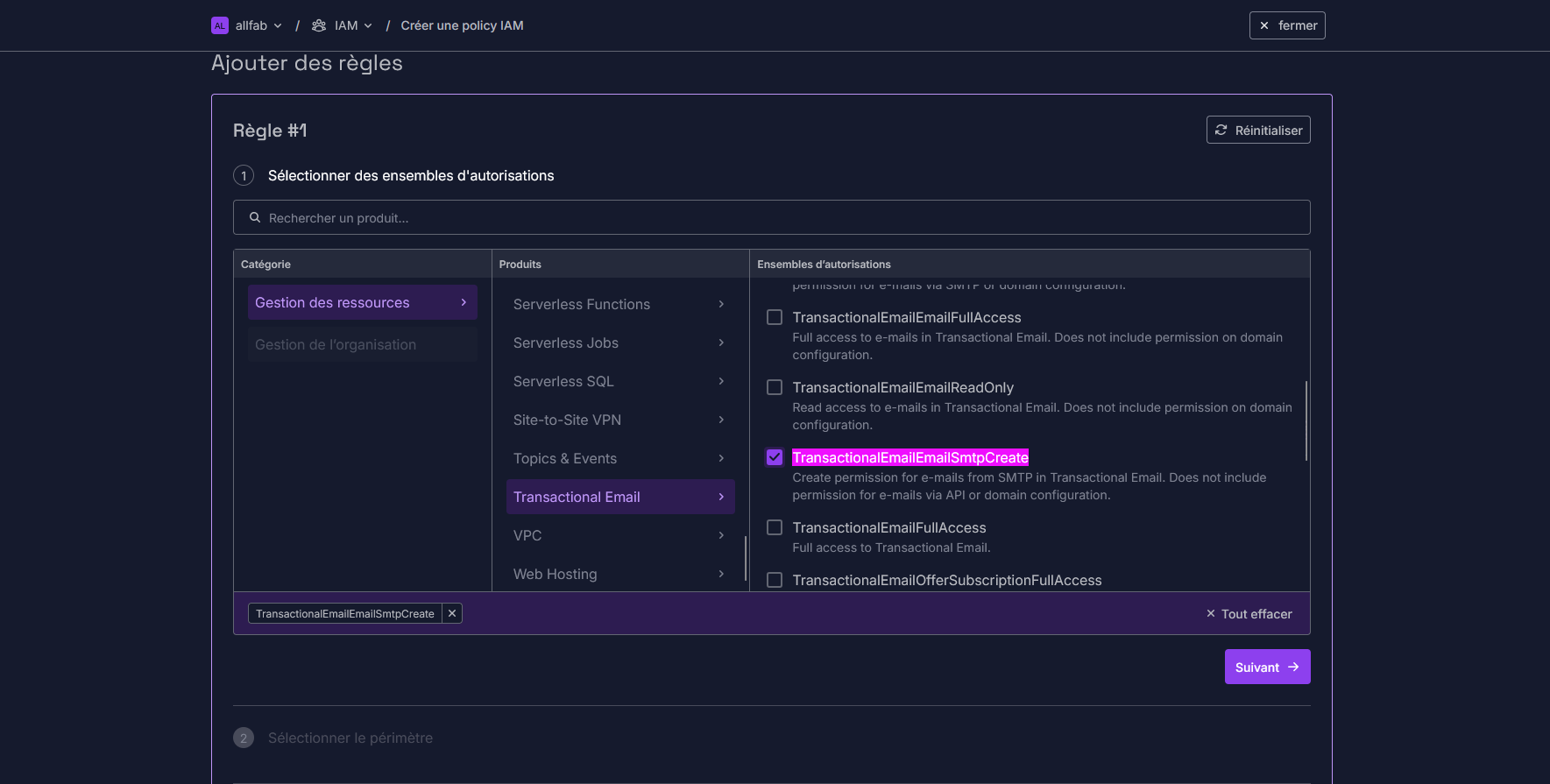Click the X icon on fermer
Image resolution: width=1550 pixels, height=784 pixels.
click(x=1264, y=25)
